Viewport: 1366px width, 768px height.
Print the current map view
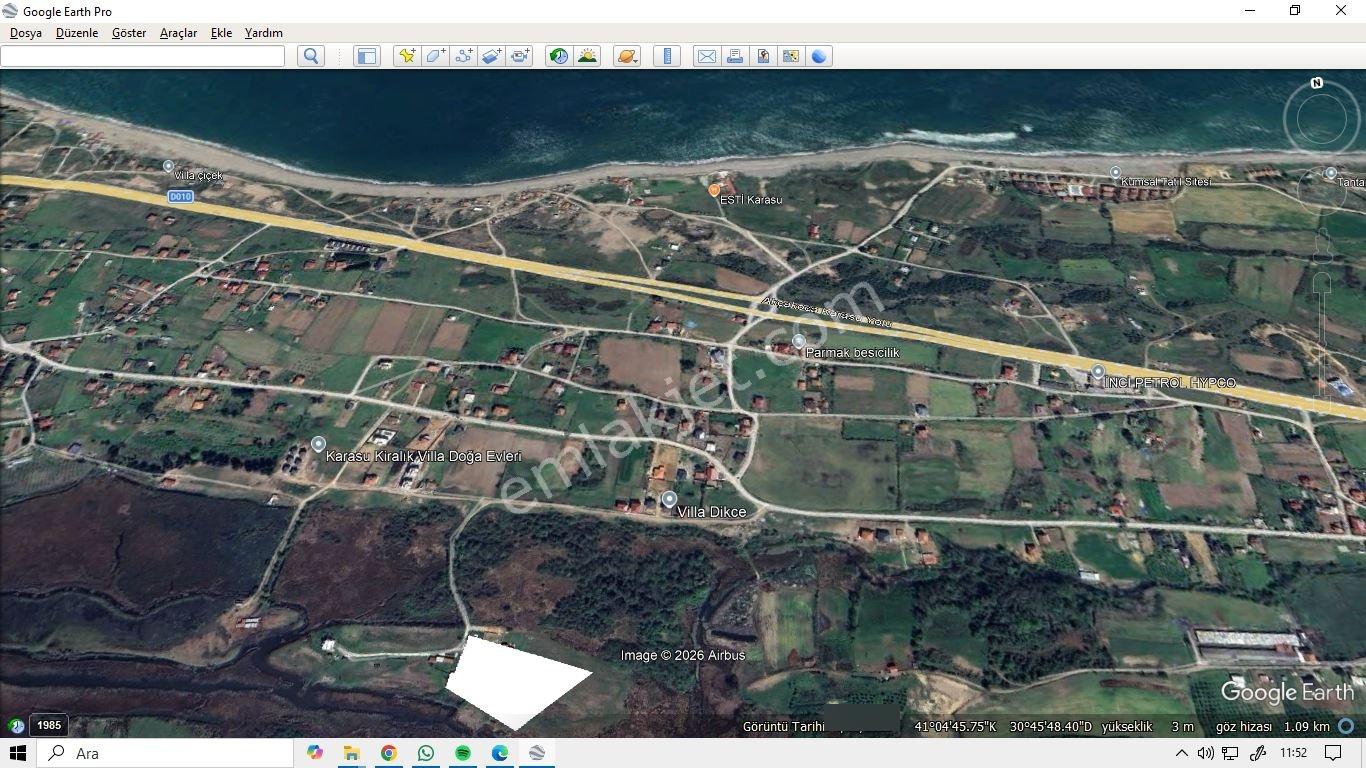735,56
